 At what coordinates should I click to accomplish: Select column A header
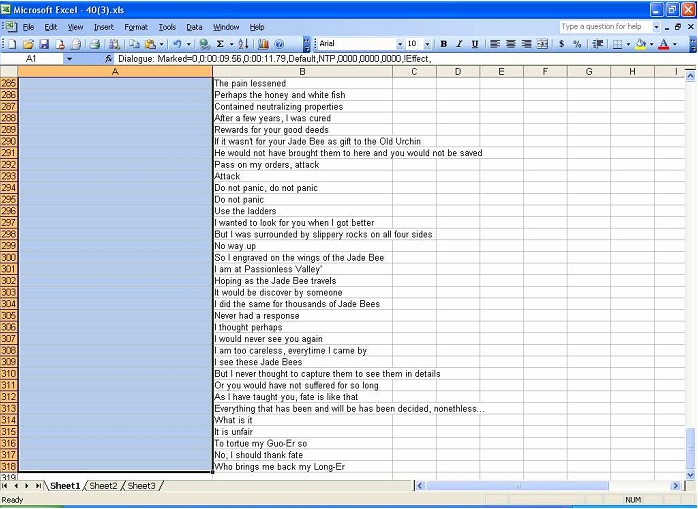pos(115,72)
